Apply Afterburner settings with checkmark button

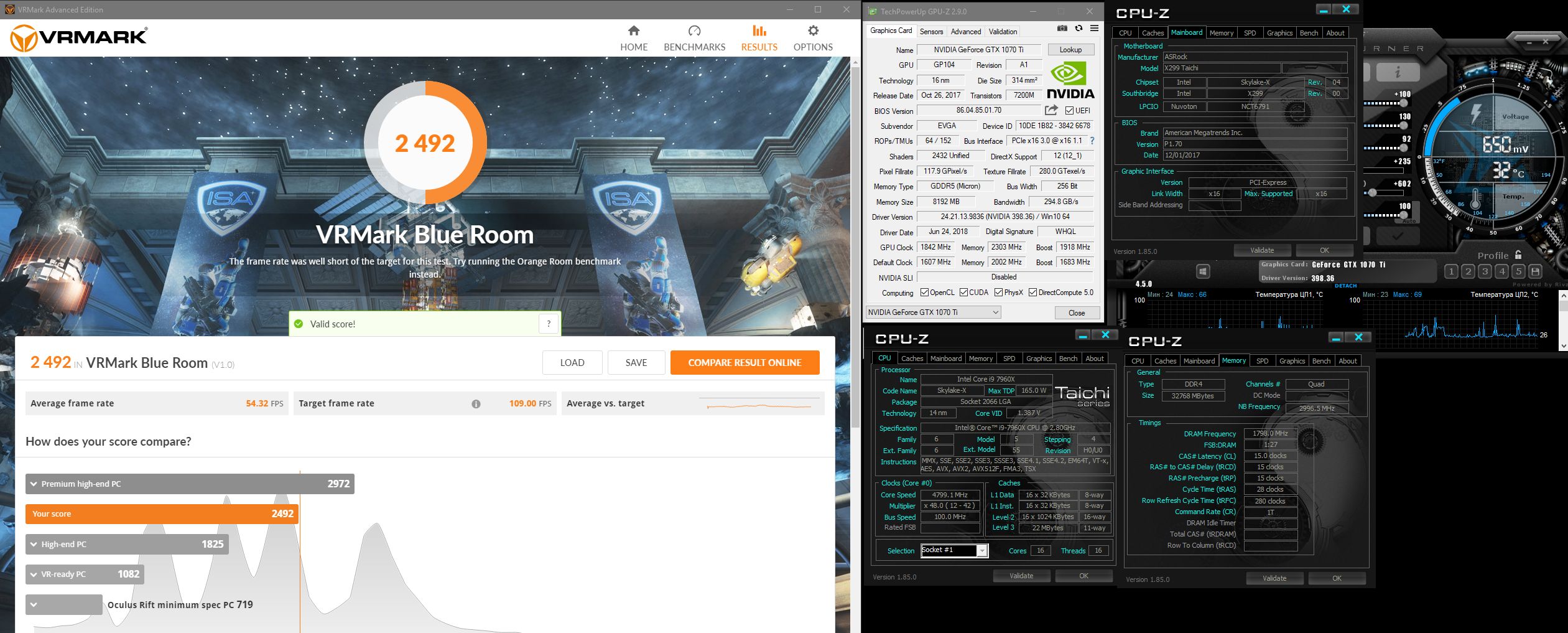(1398, 236)
